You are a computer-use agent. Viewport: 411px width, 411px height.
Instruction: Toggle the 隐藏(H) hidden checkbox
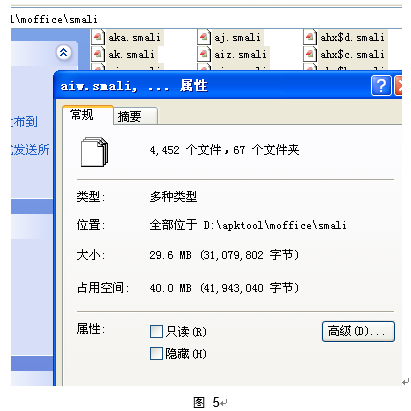[x=156, y=354]
